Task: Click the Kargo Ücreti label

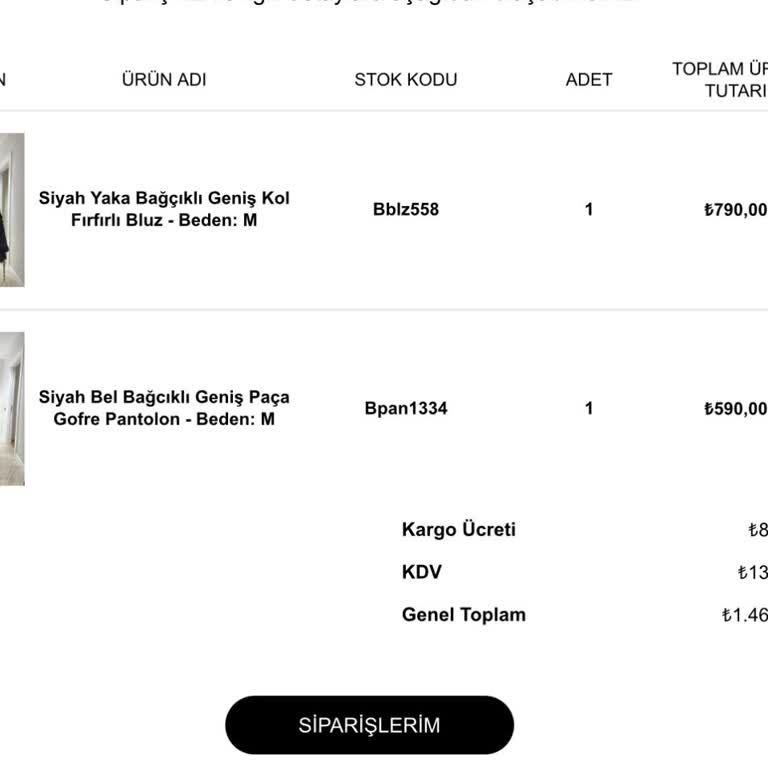Action: click(x=459, y=530)
